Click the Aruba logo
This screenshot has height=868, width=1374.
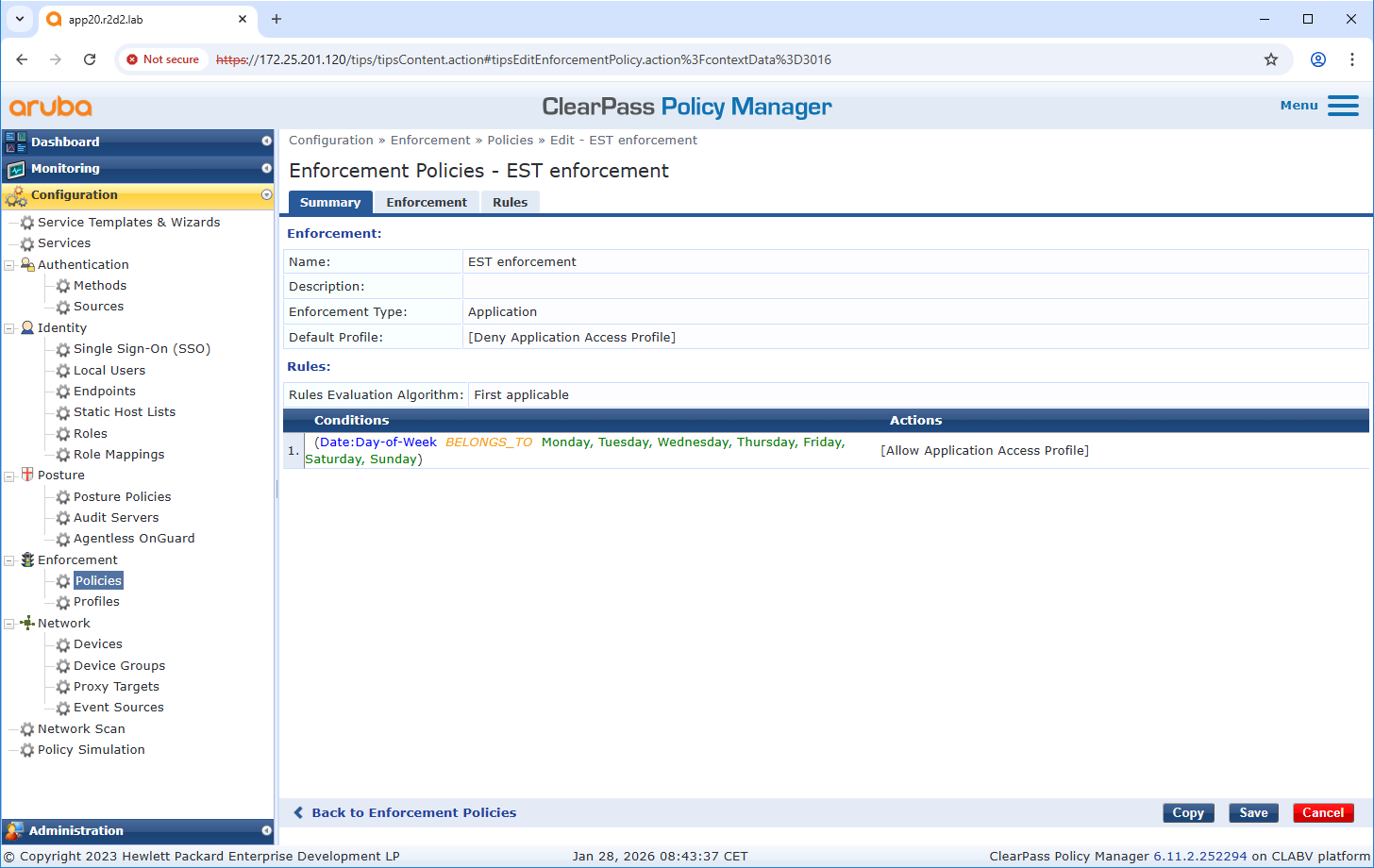51,107
